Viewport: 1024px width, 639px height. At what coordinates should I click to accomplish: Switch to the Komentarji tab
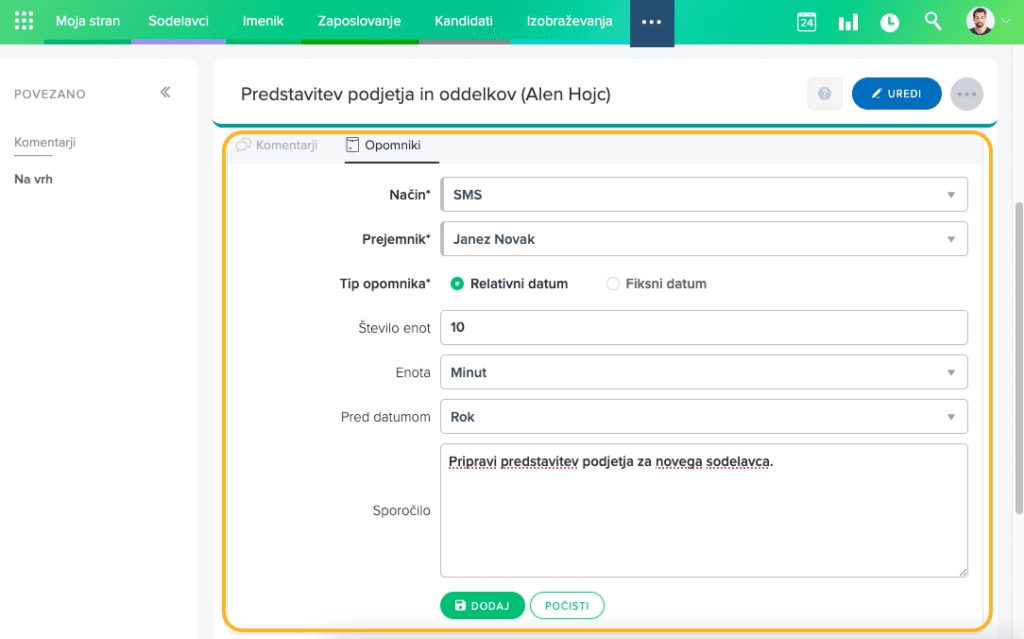(x=277, y=145)
